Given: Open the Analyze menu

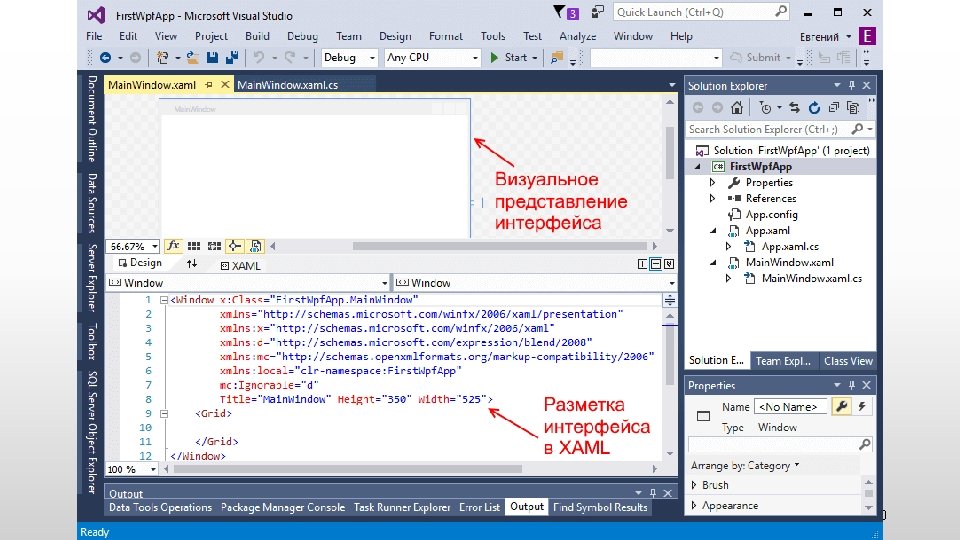Looking at the screenshot, I should click(577, 36).
